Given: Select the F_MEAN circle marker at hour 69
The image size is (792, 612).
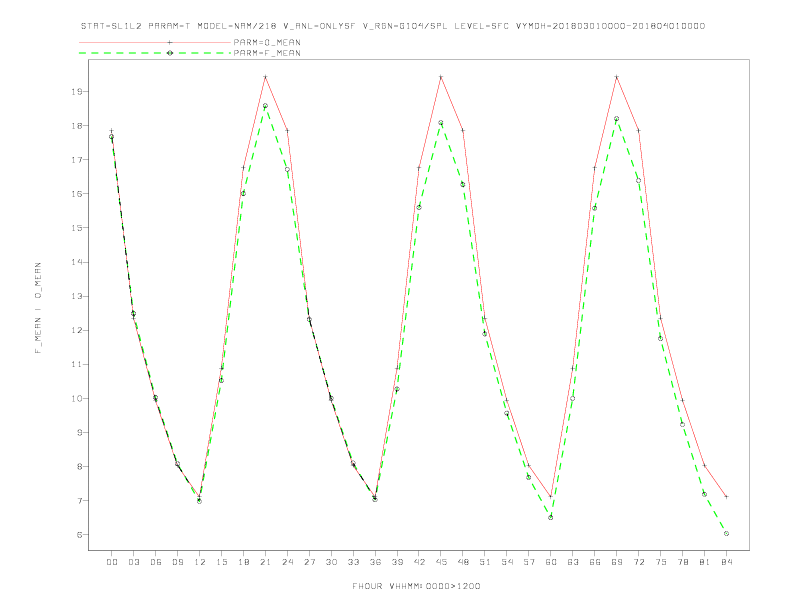Looking at the screenshot, I should coord(617,119).
